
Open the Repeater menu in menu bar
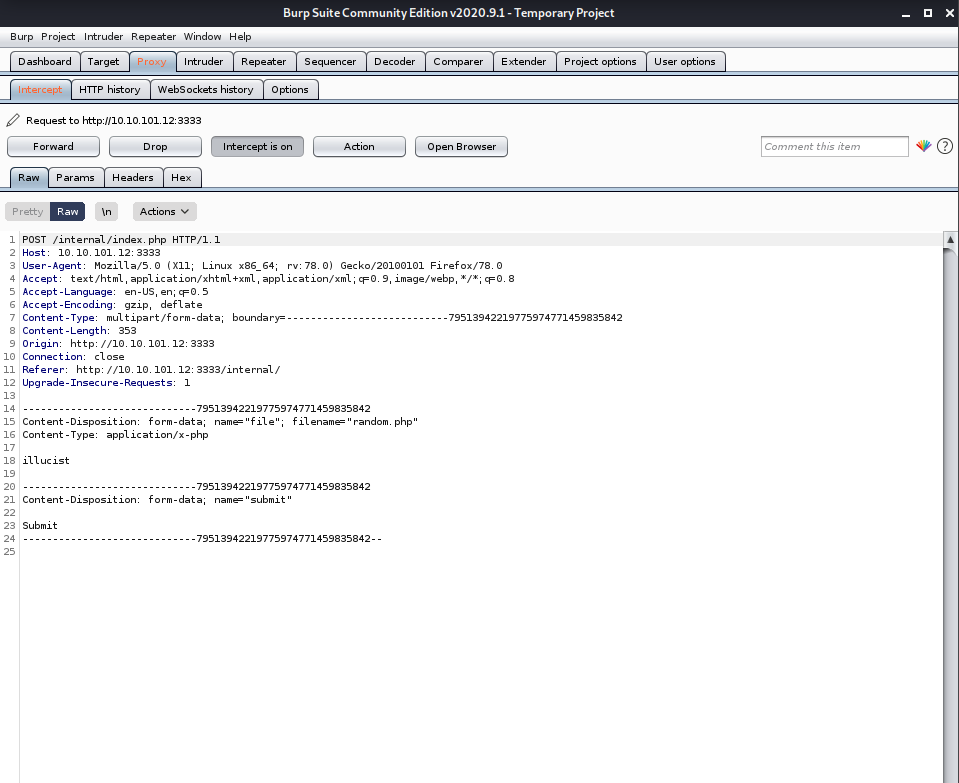(x=154, y=37)
